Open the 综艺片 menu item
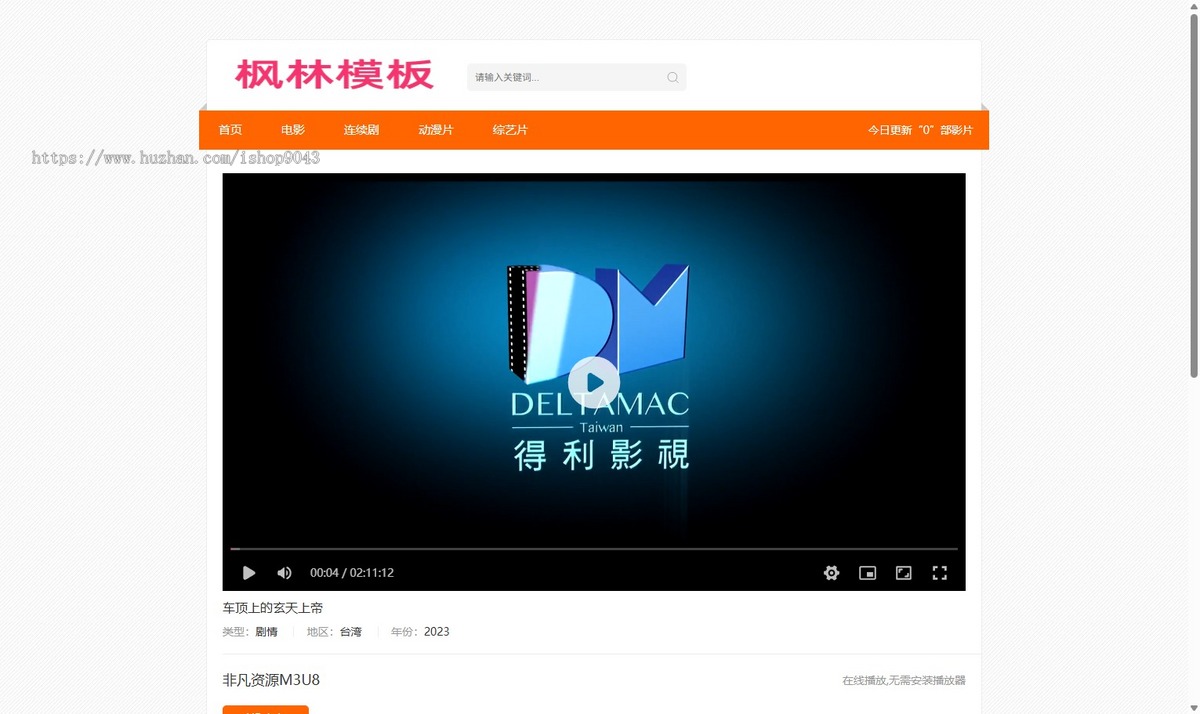 (x=510, y=130)
